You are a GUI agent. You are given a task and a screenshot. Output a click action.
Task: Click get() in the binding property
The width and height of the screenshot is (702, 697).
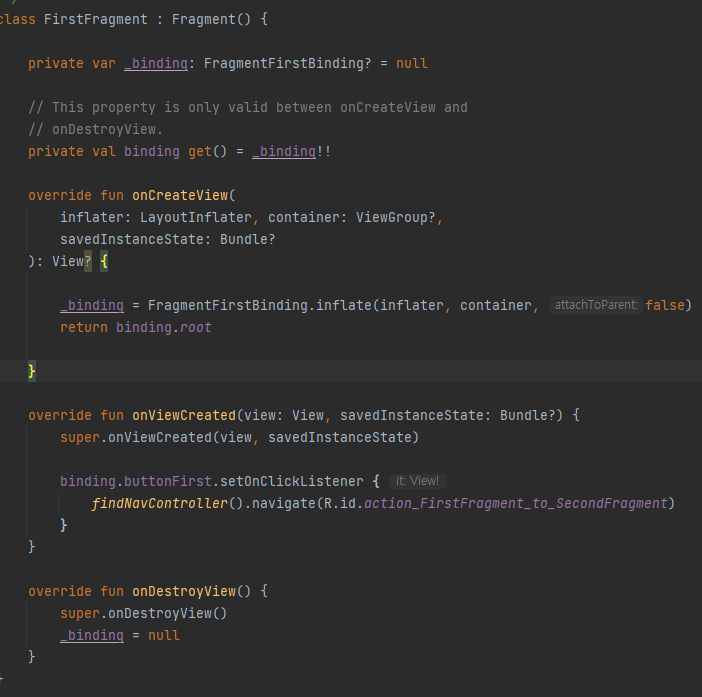point(207,151)
